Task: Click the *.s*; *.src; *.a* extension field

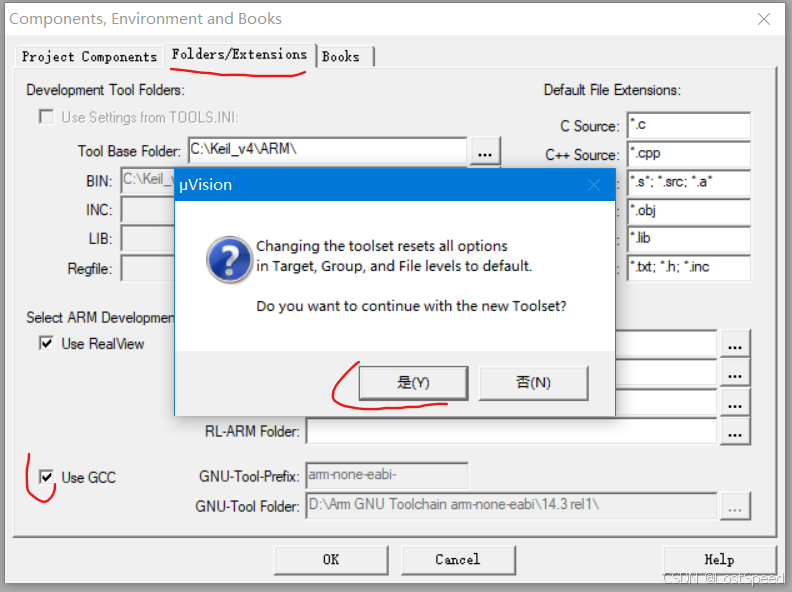Action: tap(689, 182)
